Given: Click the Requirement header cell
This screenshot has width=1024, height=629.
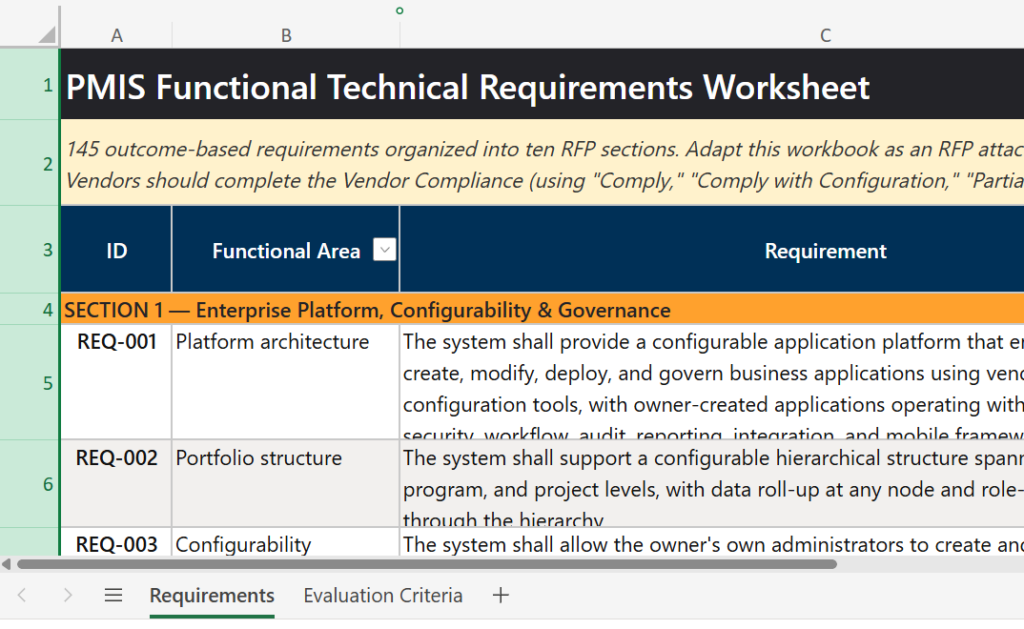Looking at the screenshot, I should 712,250.
